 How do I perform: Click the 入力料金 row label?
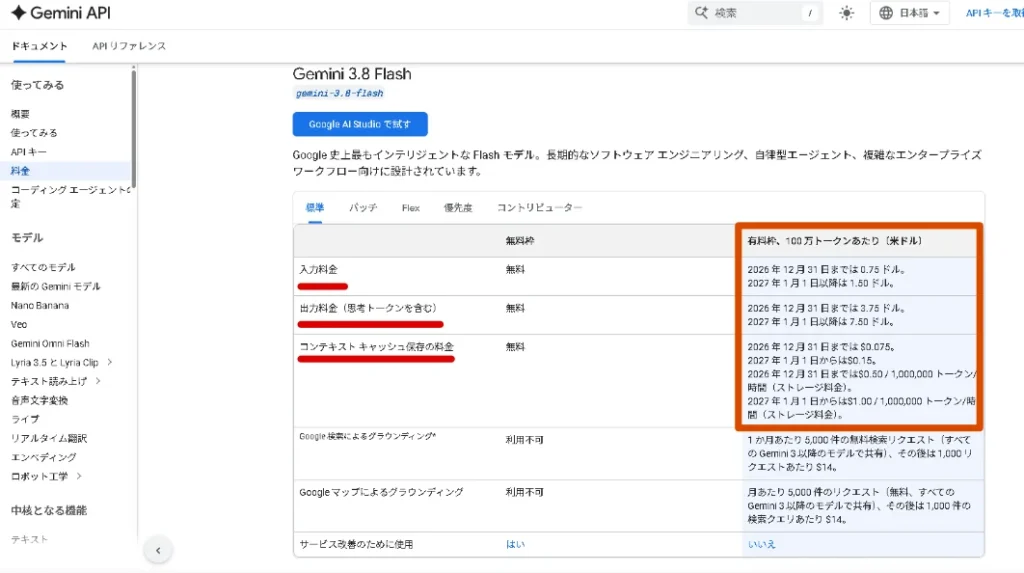[319, 269]
